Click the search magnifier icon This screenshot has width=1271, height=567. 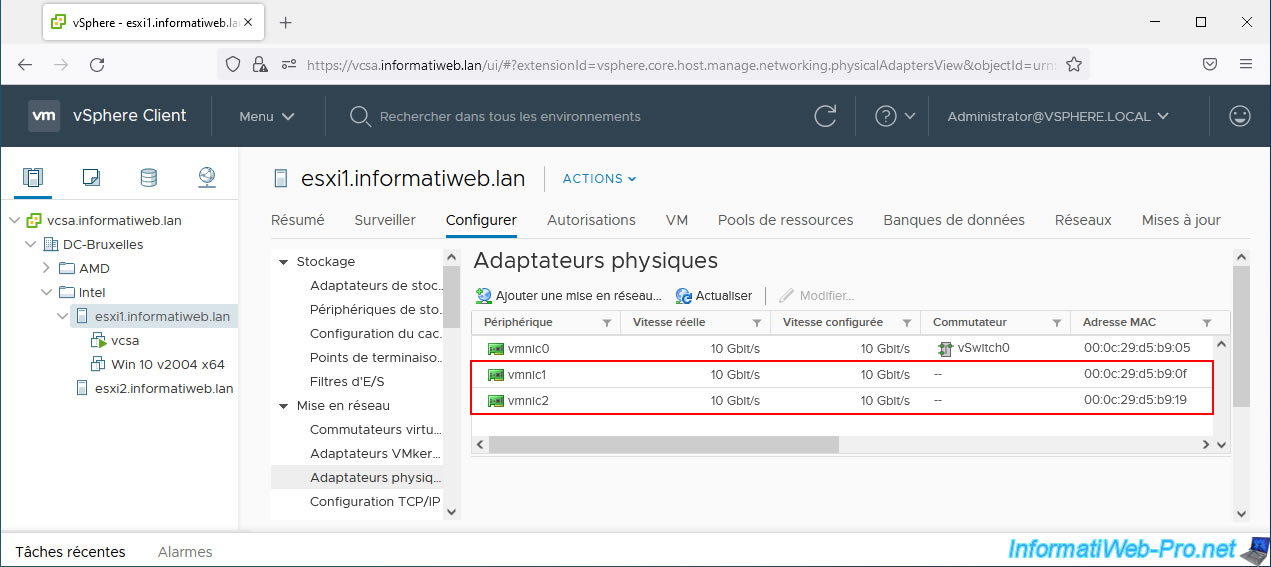[x=360, y=116]
